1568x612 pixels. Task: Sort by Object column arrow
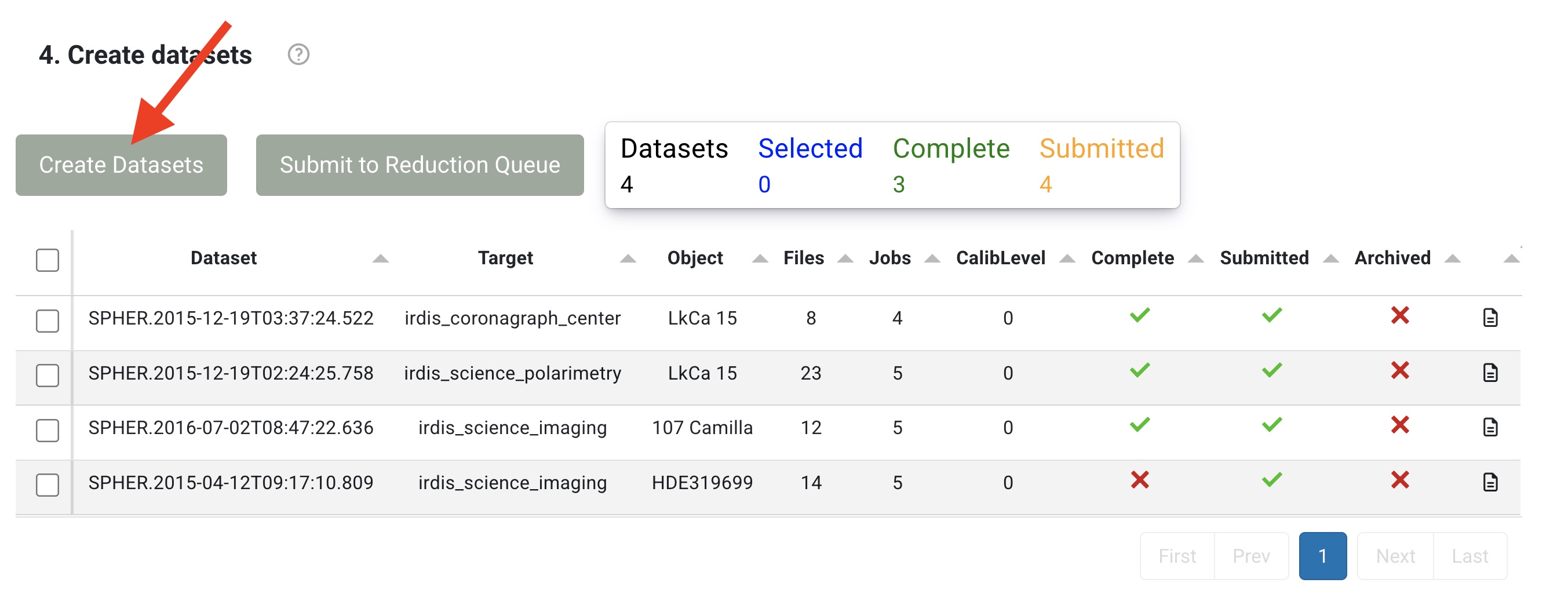760,259
